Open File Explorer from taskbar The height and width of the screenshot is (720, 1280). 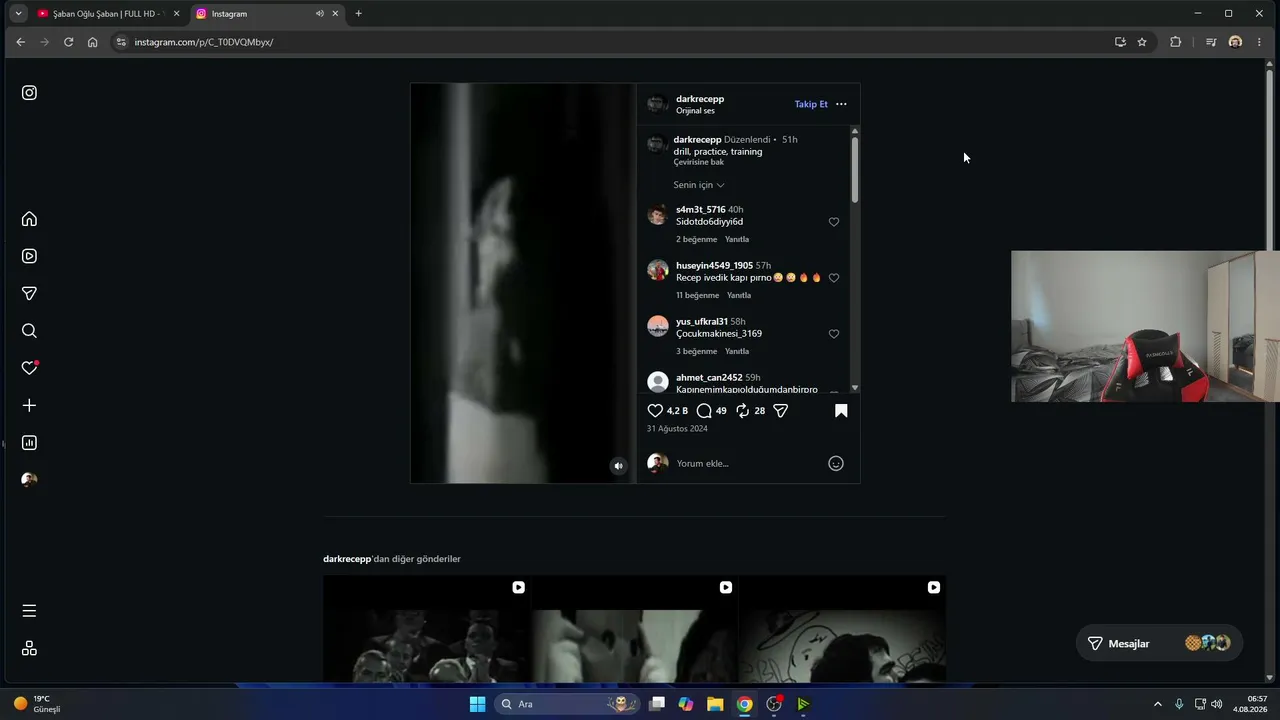[715, 704]
